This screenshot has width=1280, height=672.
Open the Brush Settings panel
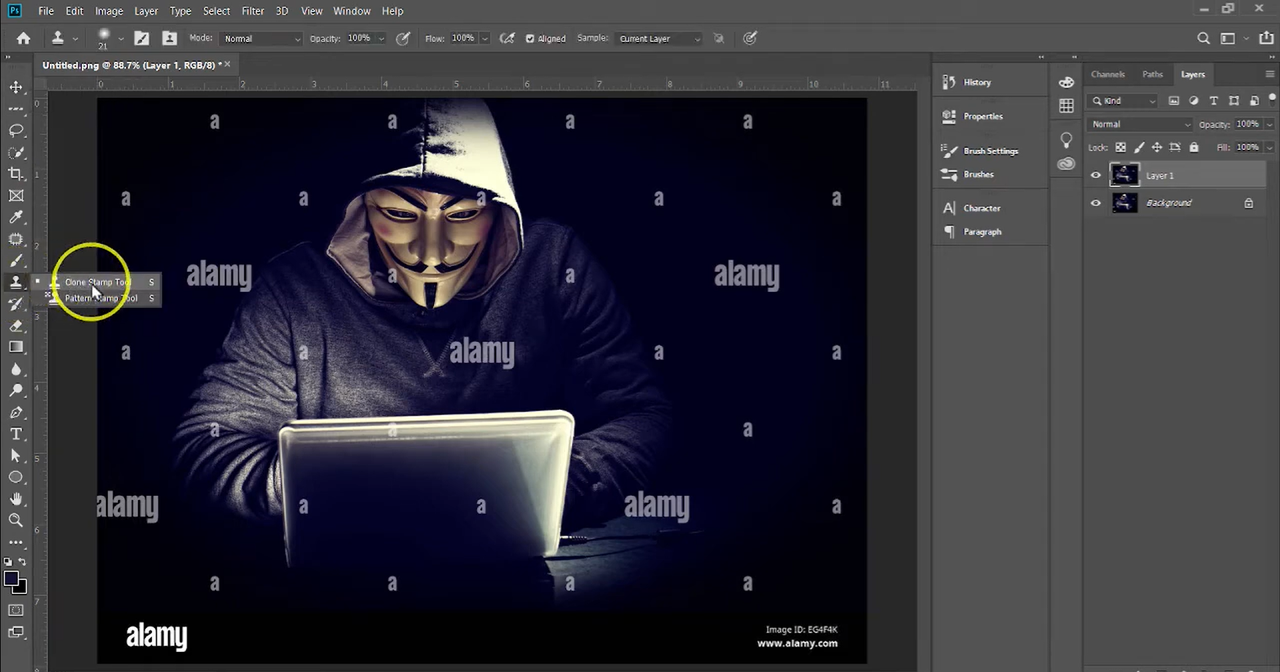[x=991, y=151]
